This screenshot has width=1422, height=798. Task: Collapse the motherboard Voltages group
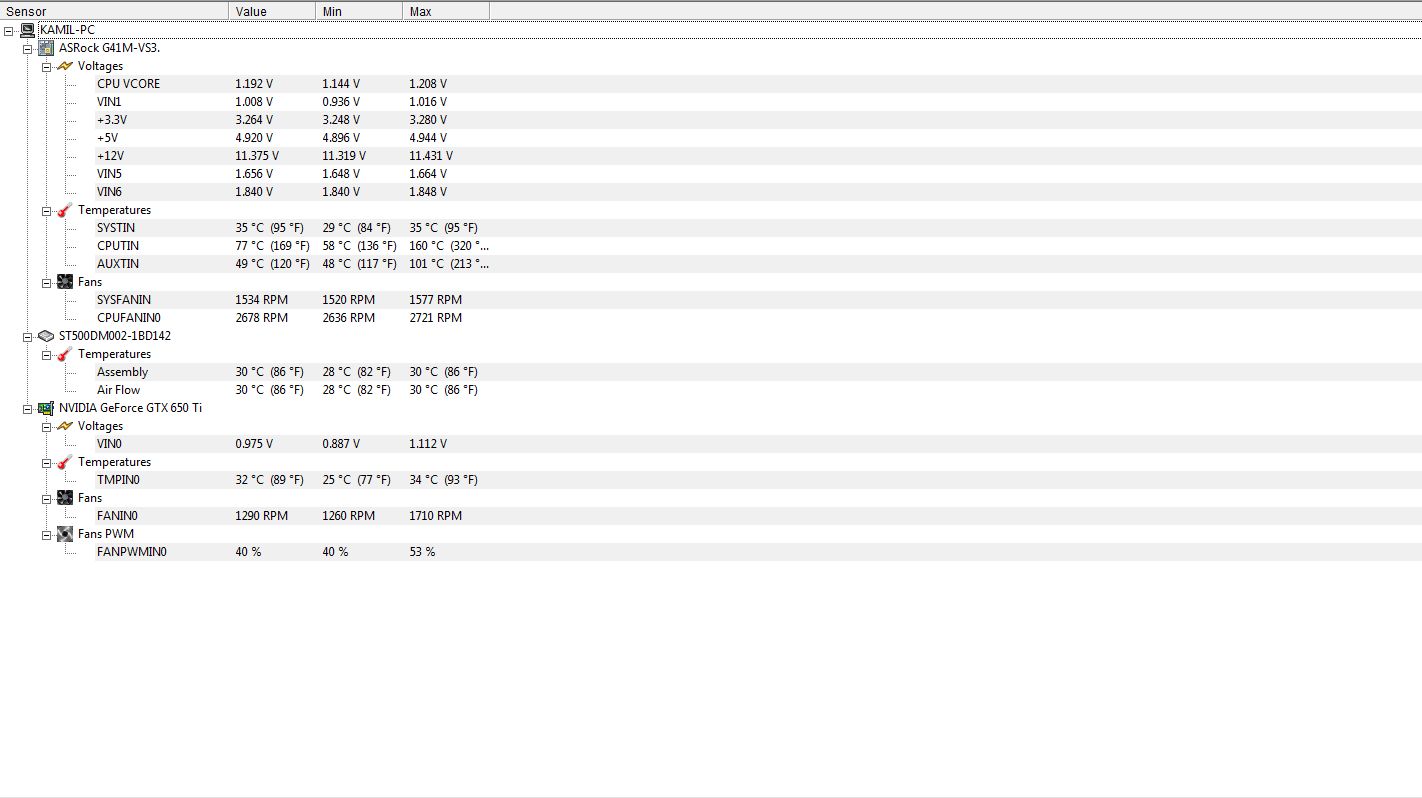pos(47,66)
